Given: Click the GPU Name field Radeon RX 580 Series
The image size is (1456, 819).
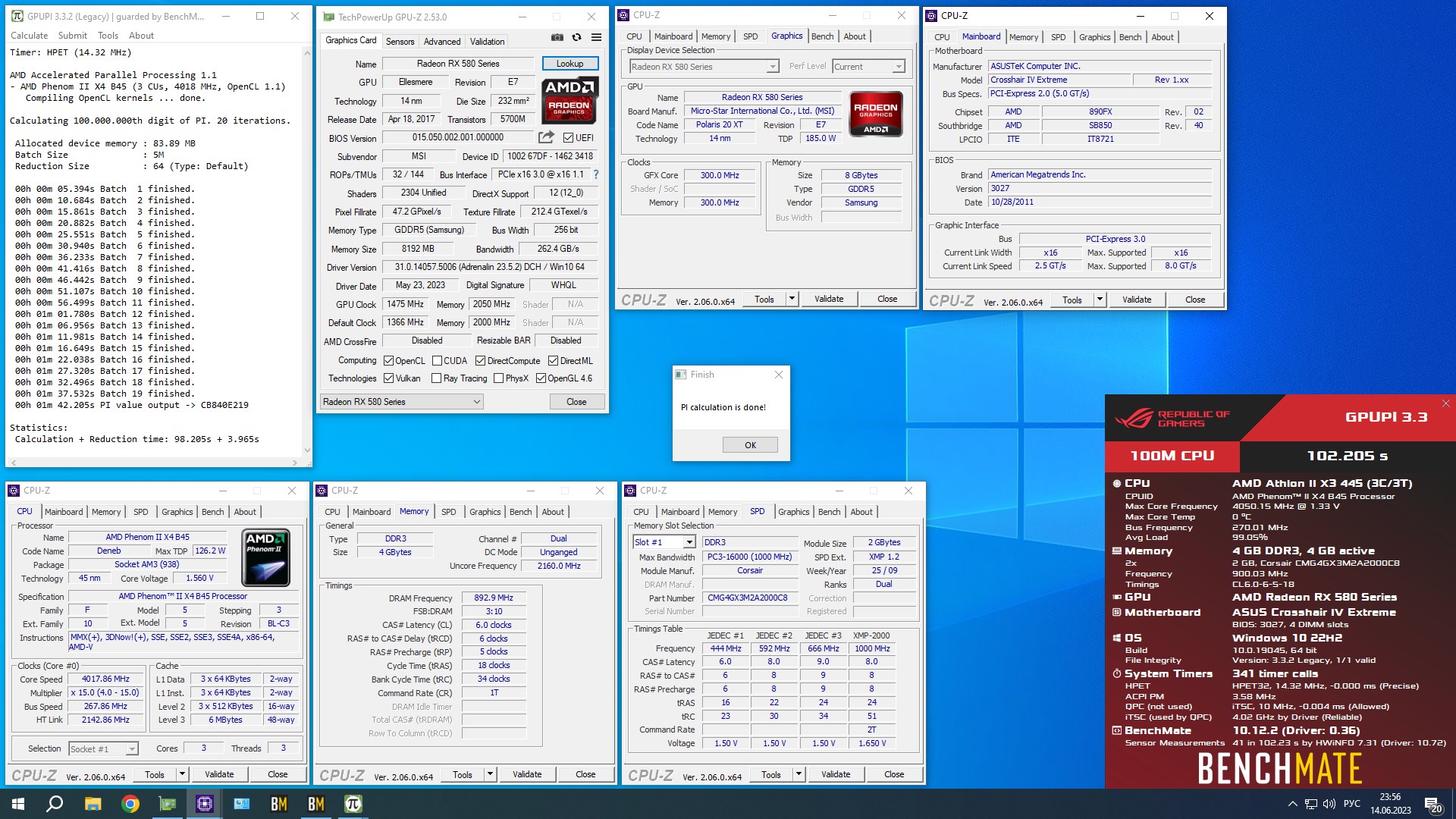Looking at the screenshot, I should (x=458, y=64).
